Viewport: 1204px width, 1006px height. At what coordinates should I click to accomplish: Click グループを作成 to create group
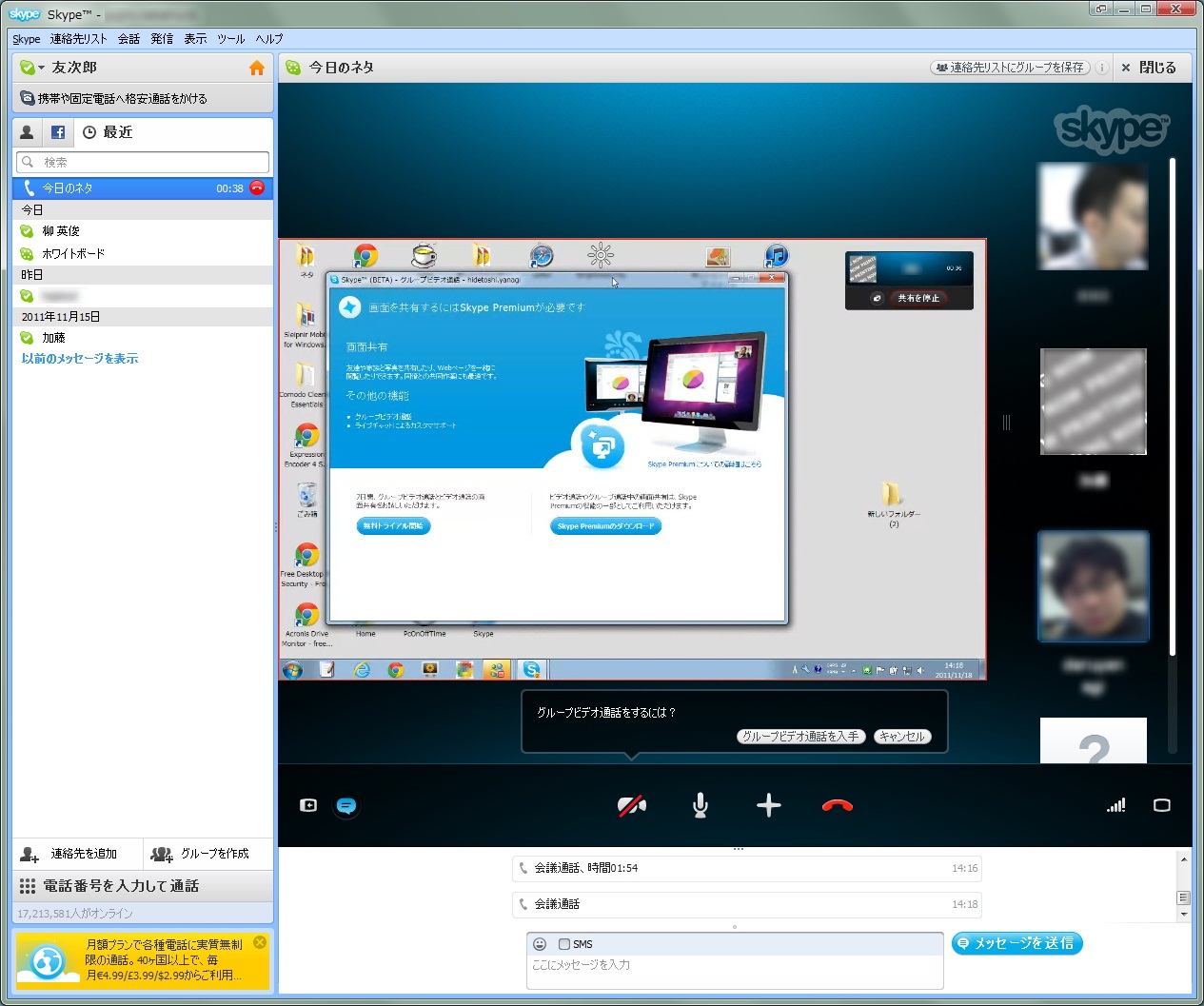pos(208,854)
